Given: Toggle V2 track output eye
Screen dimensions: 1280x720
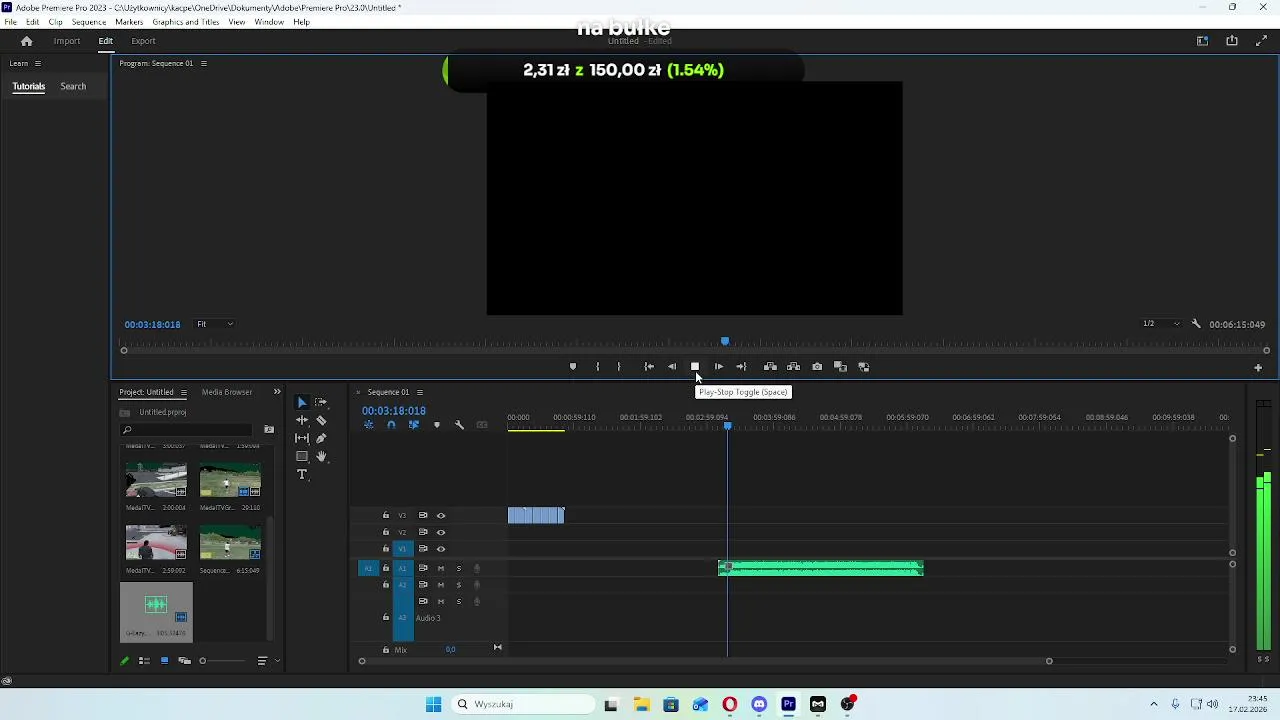Looking at the screenshot, I should 441,532.
